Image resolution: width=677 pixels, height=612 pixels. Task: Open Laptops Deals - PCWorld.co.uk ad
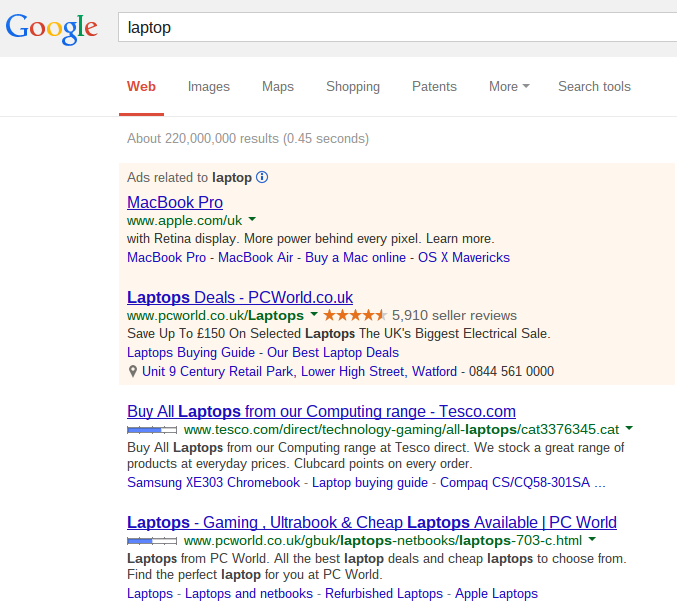[240, 297]
